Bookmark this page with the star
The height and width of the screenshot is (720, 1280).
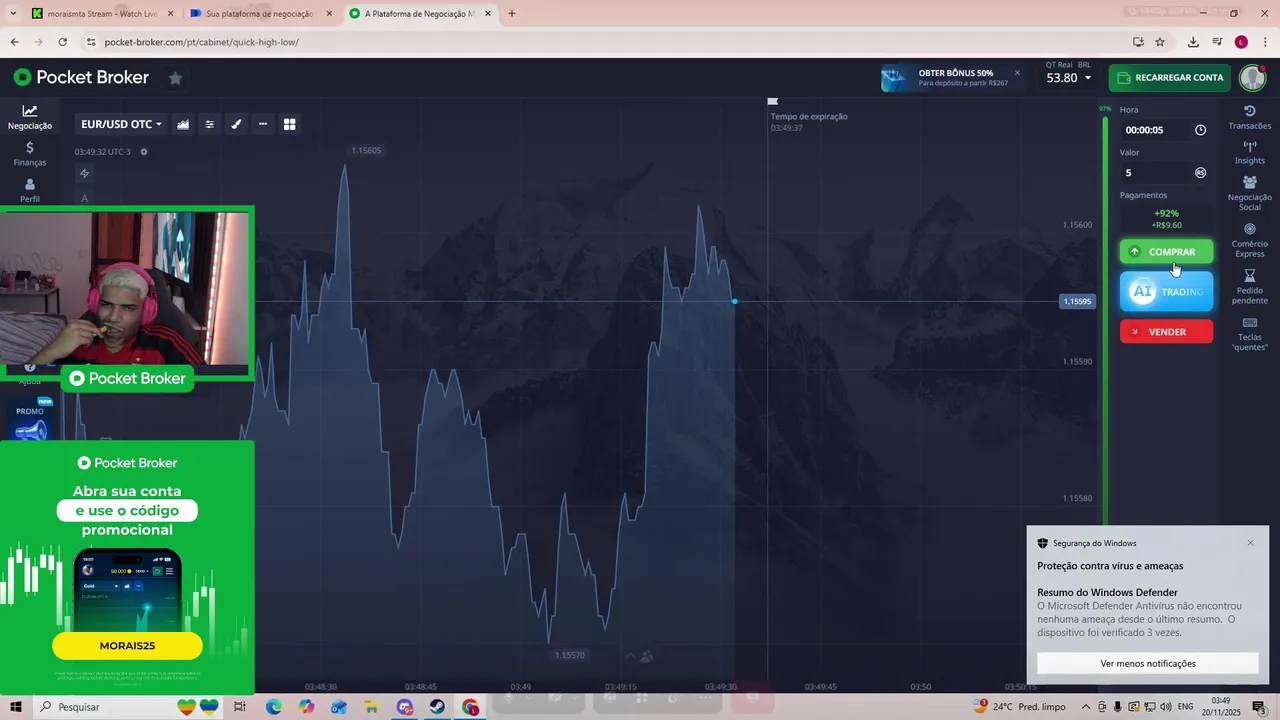(1160, 42)
